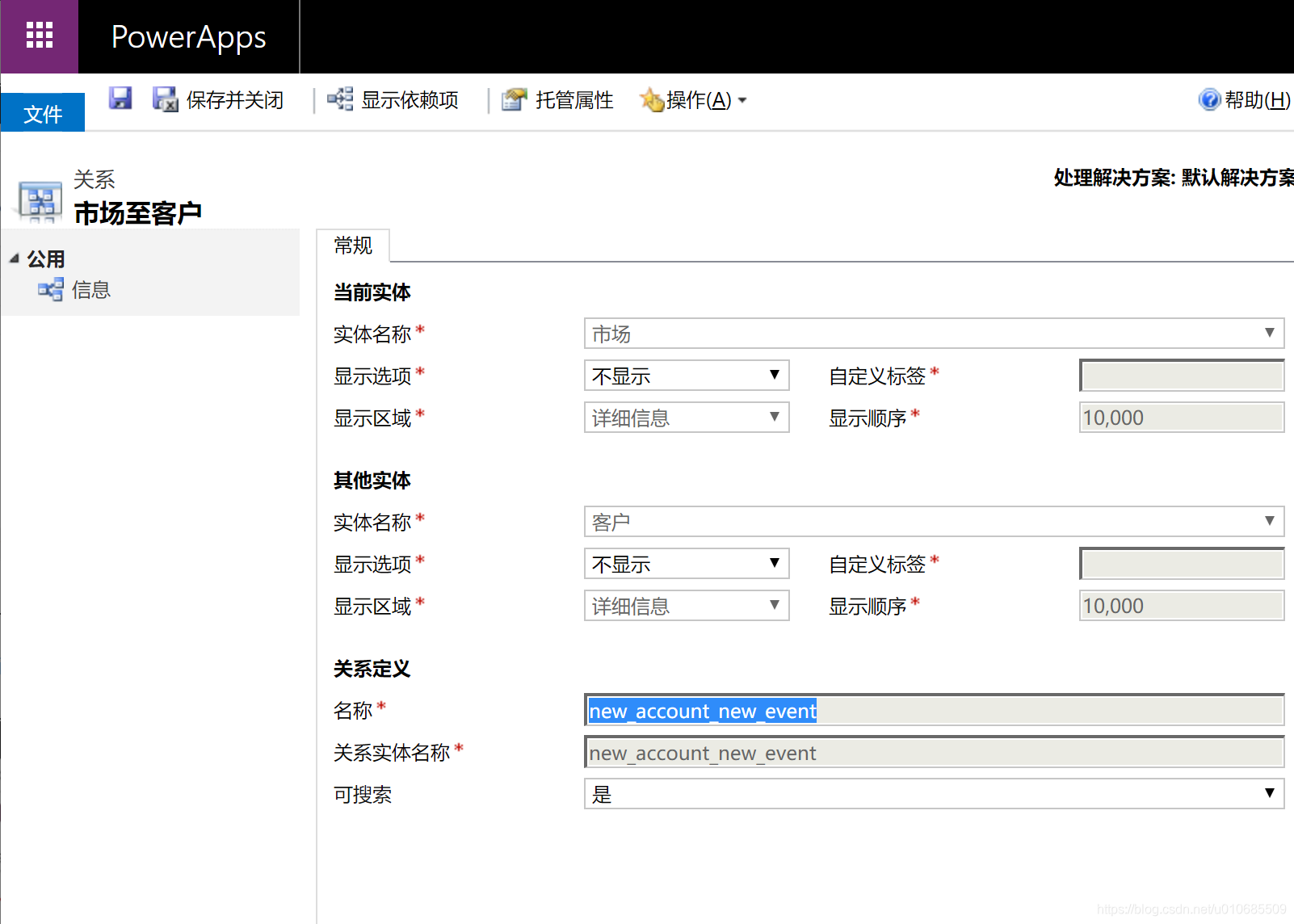Image resolution: width=1294 pixels, height=924 pixels.
Task: Click 保存并关闭 button text
Action: click(235, 100)
